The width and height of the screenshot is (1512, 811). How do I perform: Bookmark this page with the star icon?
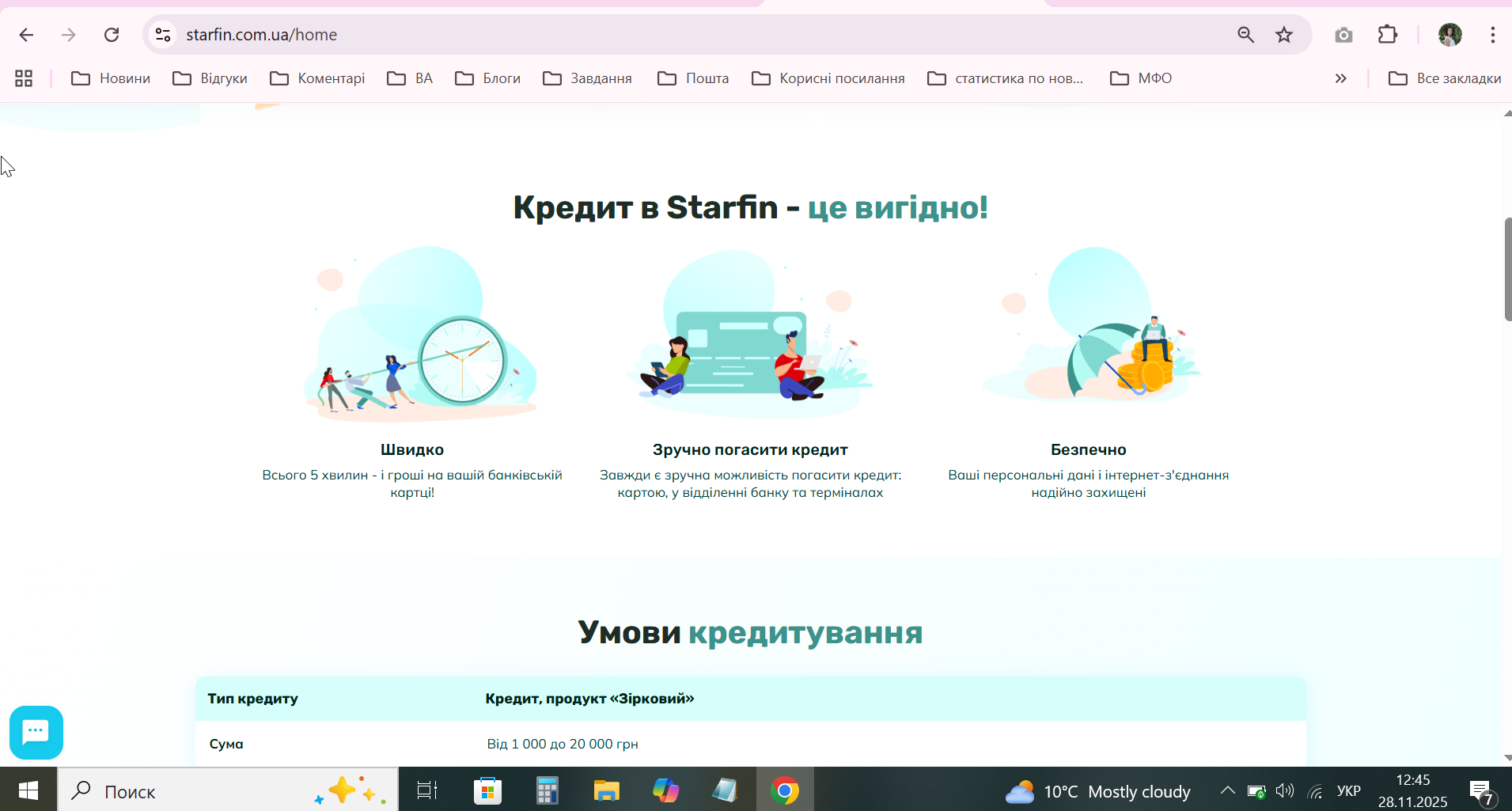[x=1284, y=35]
